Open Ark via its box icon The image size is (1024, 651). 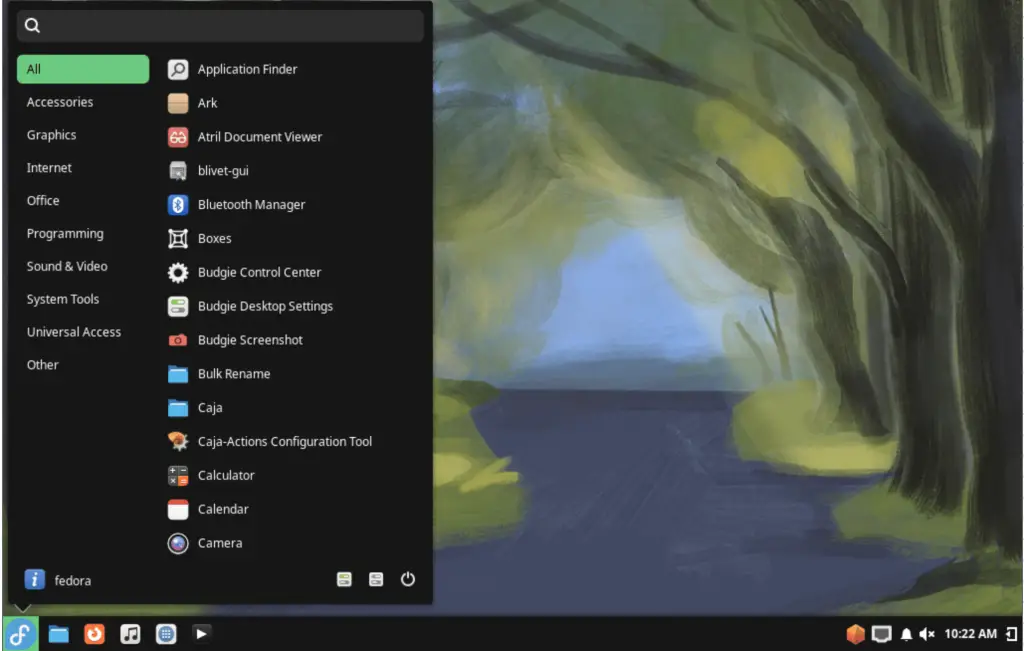pos(178,103)
